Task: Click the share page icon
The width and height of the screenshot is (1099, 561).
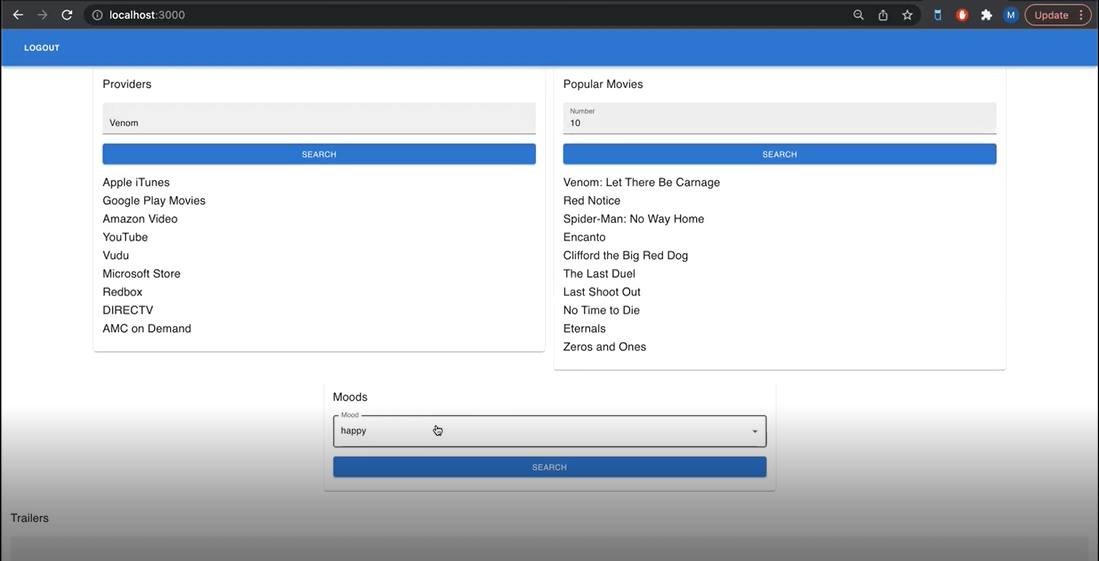Action: tap(883, 15)
